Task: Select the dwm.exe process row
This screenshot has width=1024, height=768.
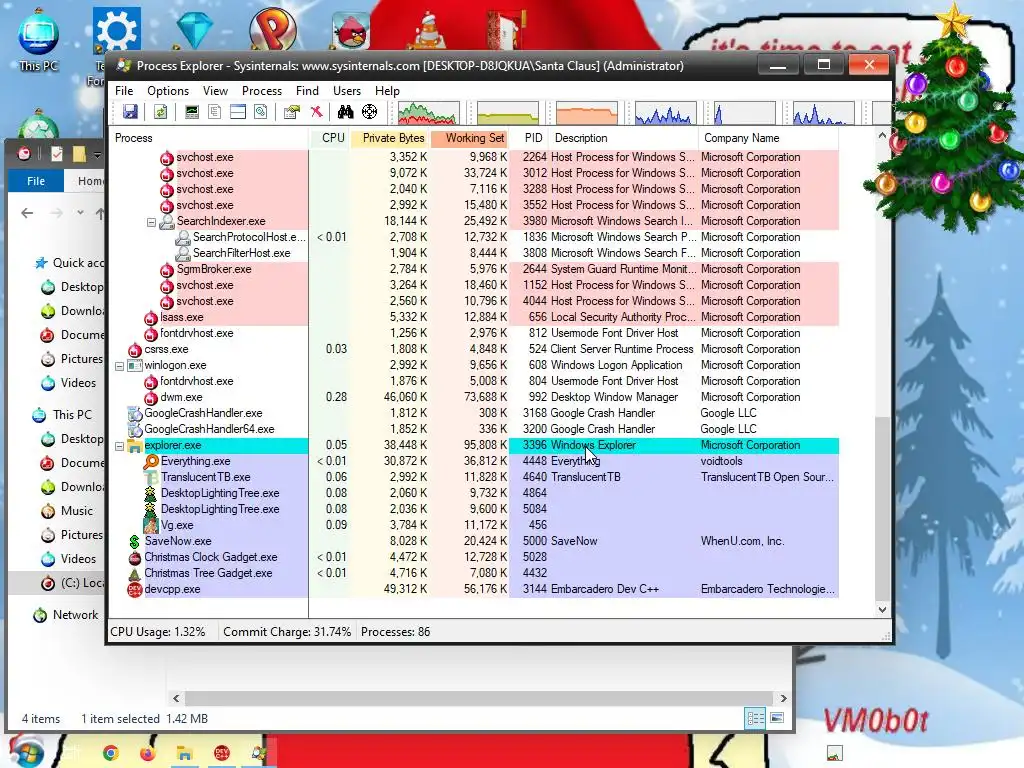Action: point(474,397)
